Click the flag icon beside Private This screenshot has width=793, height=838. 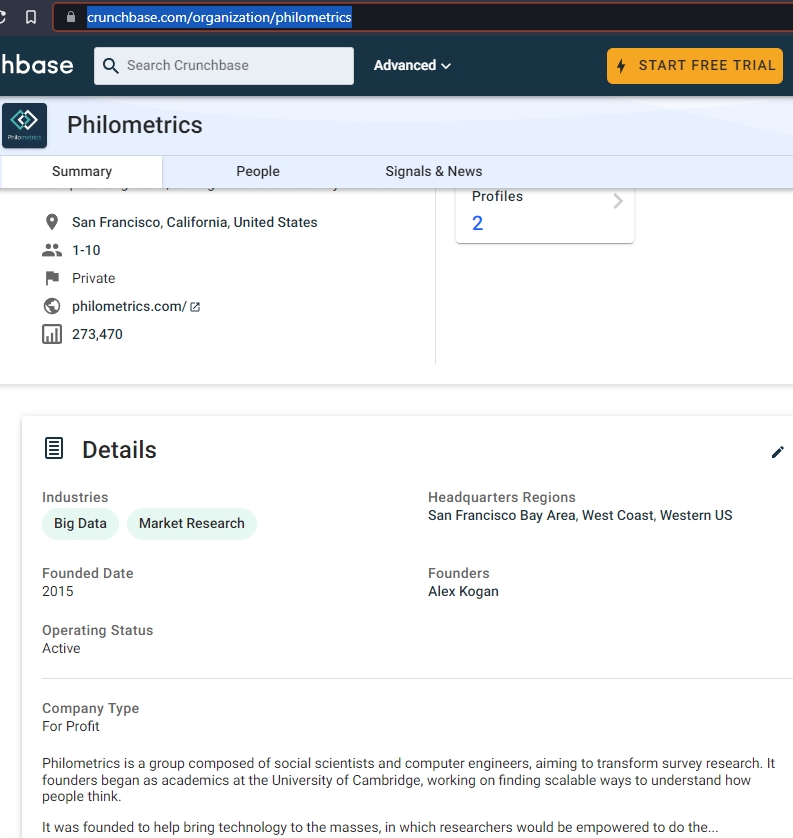point(52,278)
